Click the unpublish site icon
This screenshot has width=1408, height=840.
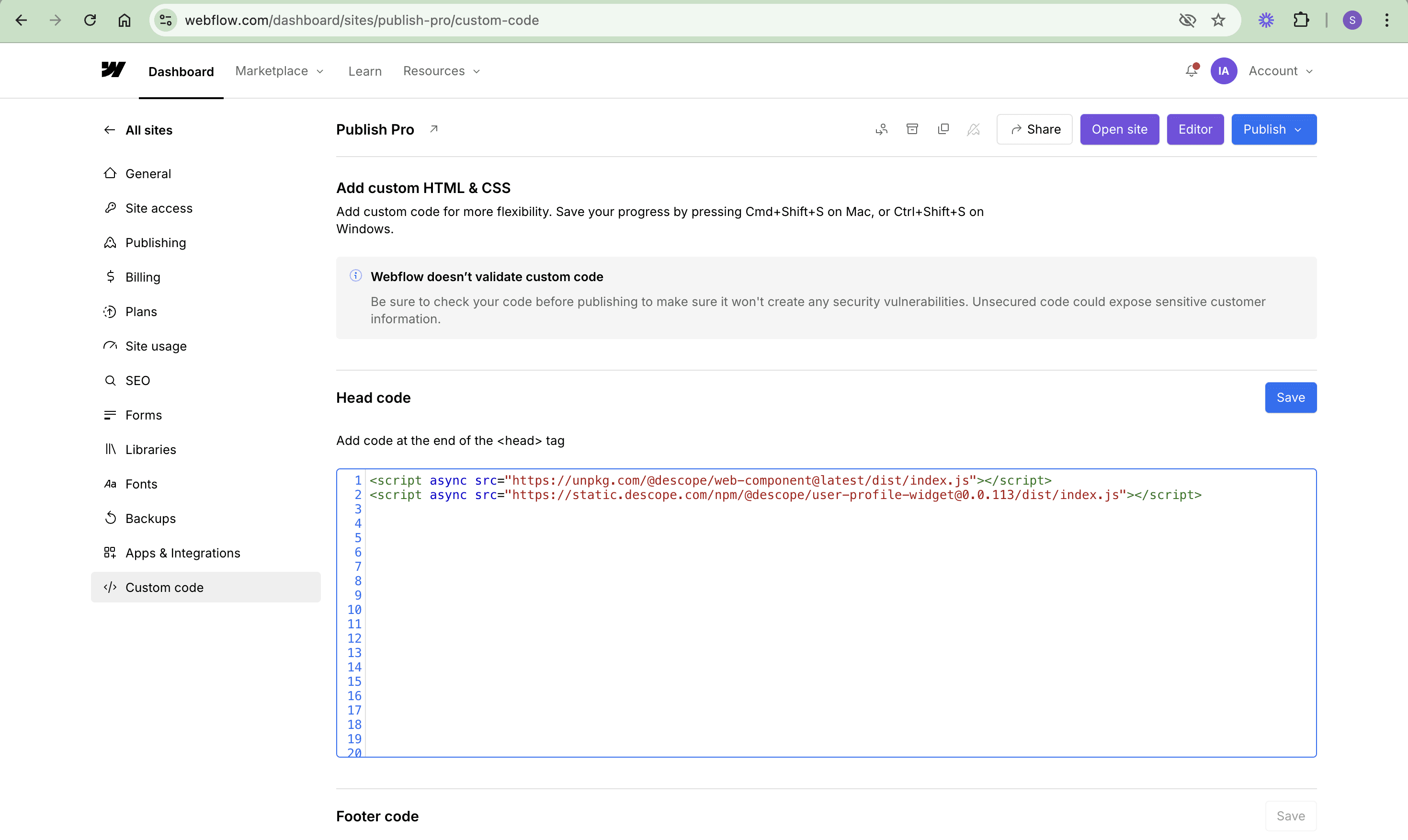[x=973, y=129]
